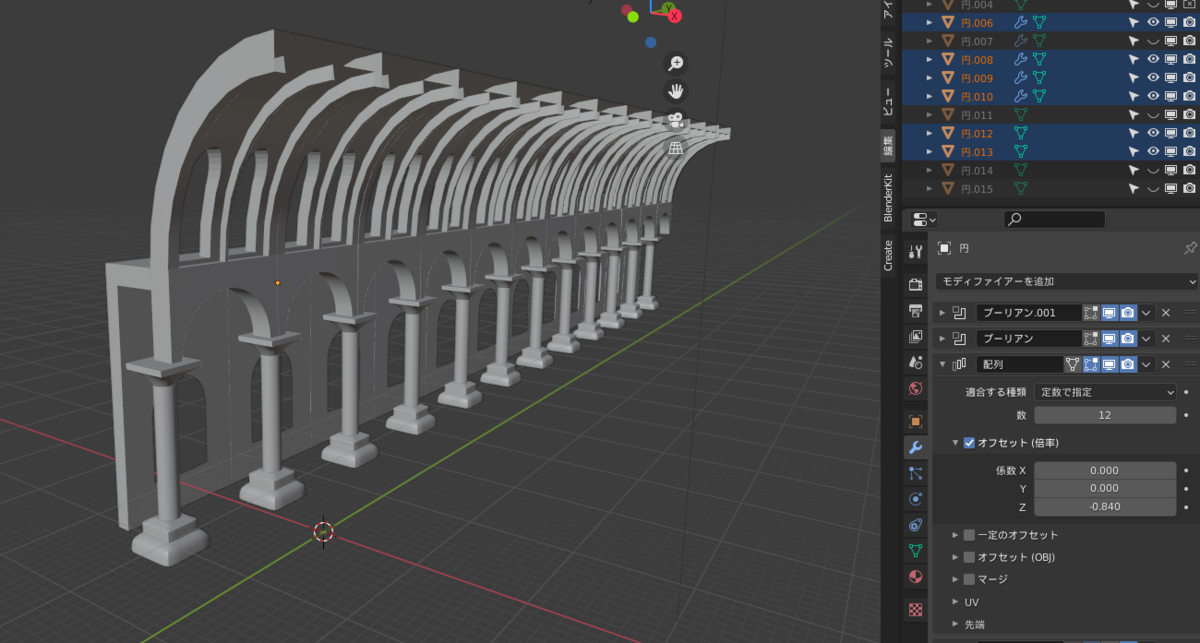Click the Z factor field showing -0.840
Viewport: 1200px width, 643px height.
pos(1105,507)
